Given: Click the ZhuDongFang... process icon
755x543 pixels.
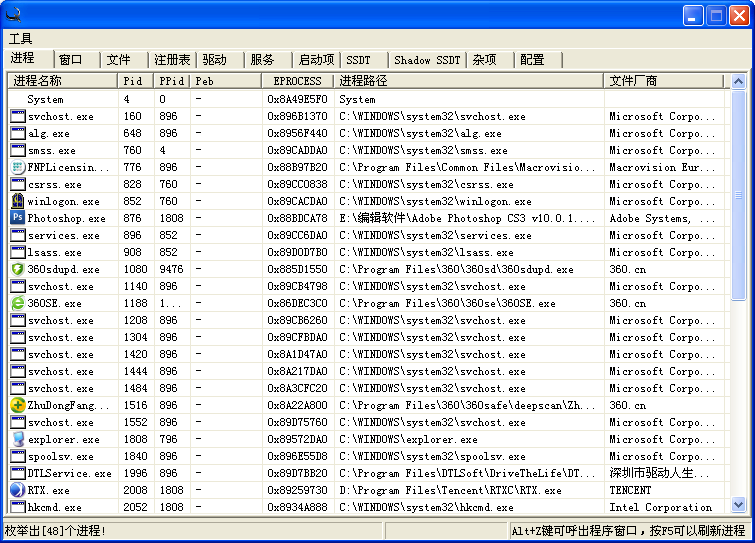Looking at the screenshot, I should (x=18, y=405).
